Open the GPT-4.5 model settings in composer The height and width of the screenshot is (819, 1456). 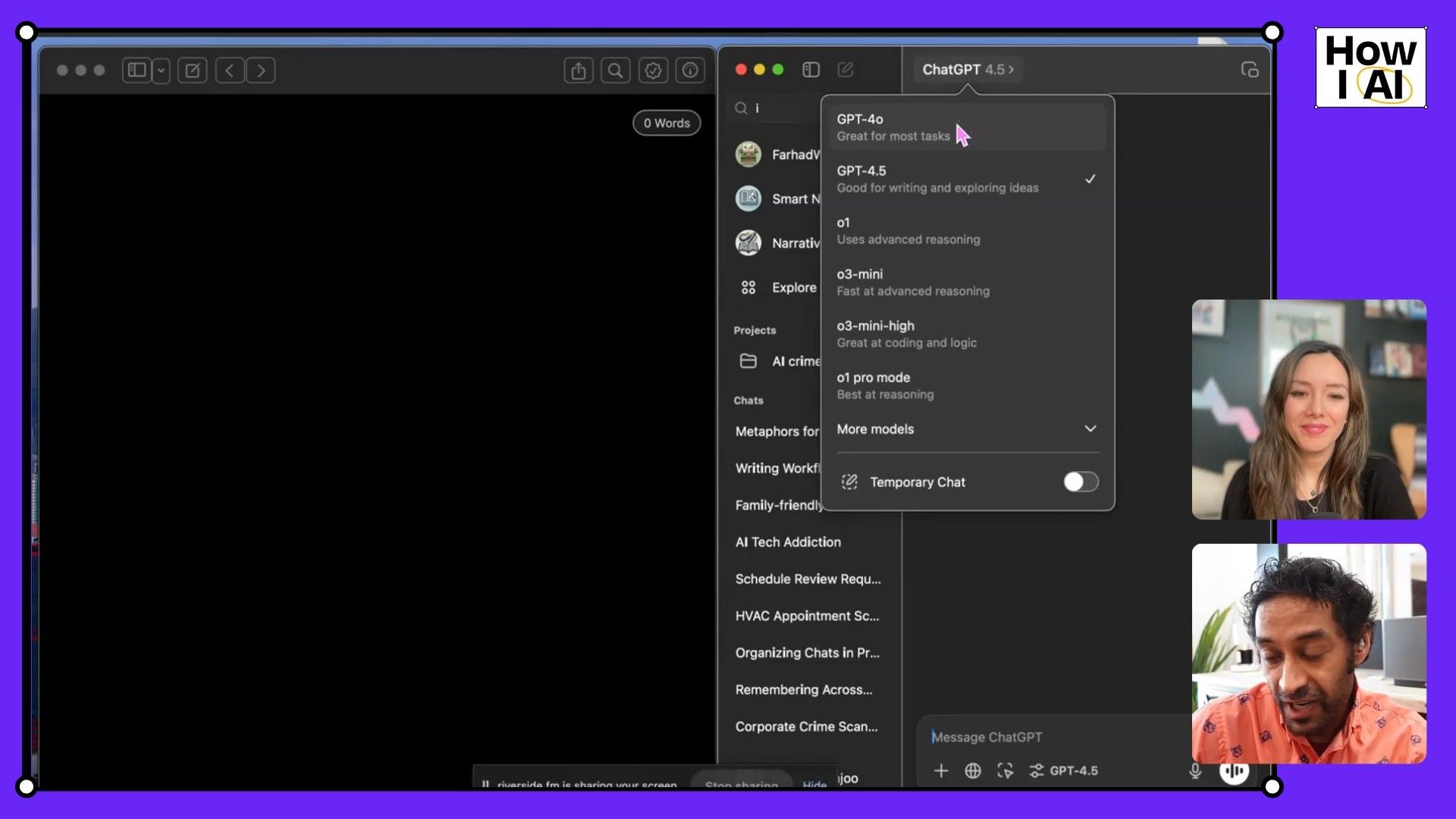point(1063,770)
